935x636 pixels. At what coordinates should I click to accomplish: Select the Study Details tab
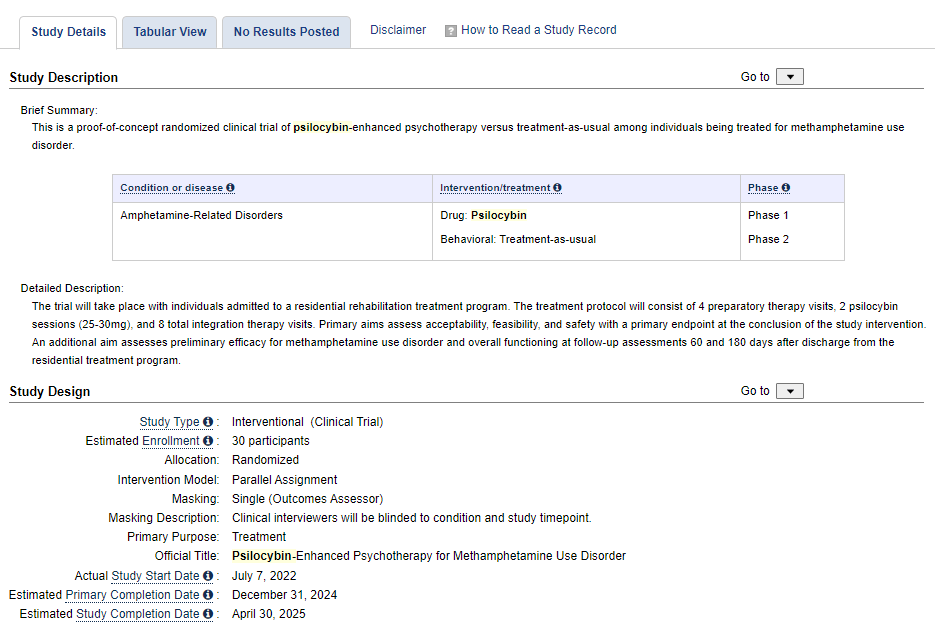click(x=68, y=32)
